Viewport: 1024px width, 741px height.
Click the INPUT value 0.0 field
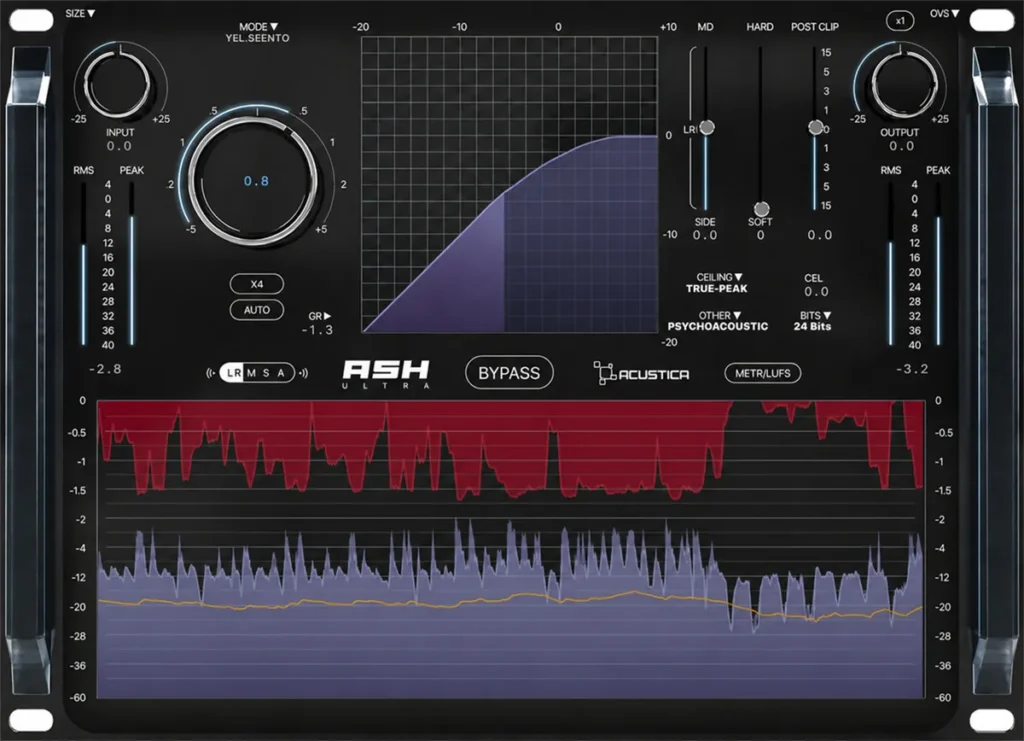(x=119, y=146)
